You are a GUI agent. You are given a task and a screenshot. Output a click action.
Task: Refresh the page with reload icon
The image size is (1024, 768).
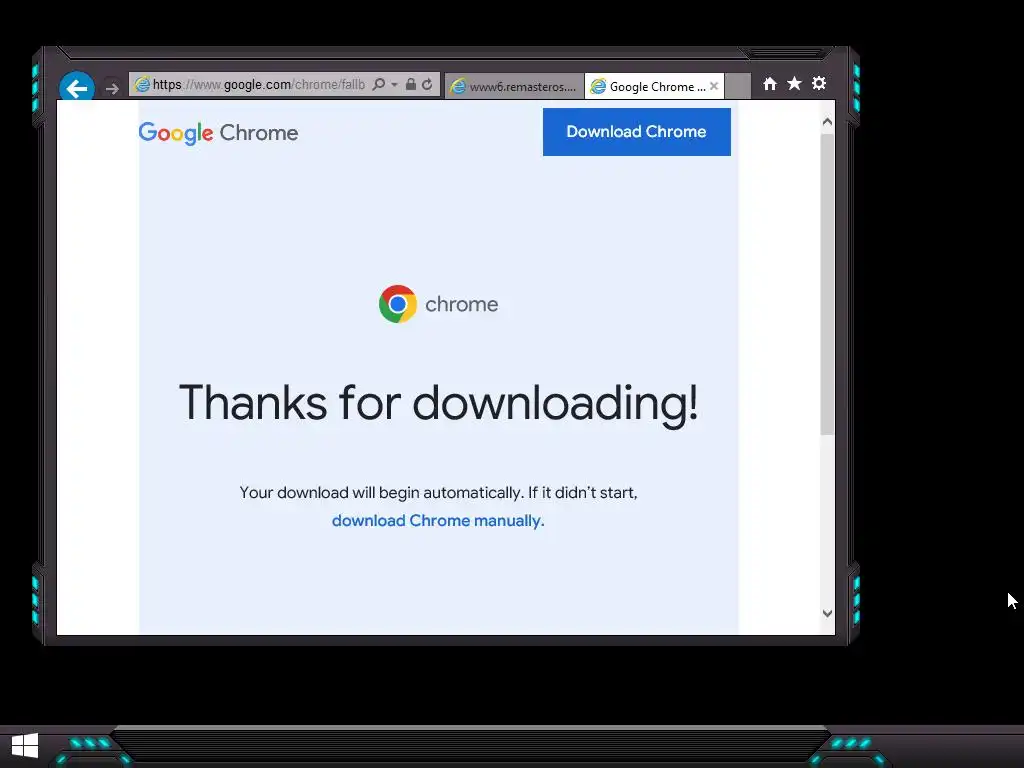pyautogui.click(x=427, y=84)
